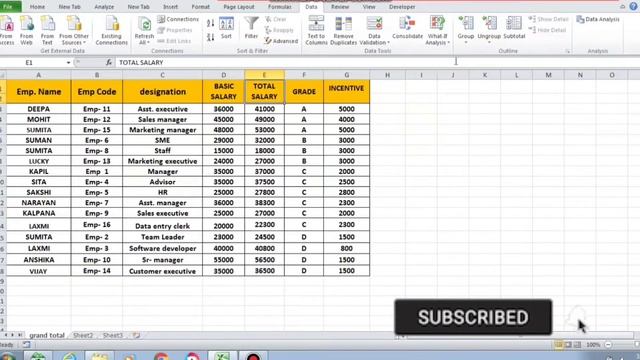Switch to the Page Layout tab
Image resolution: width=640 pixels, height=360 pixels.
coord(239,7)
